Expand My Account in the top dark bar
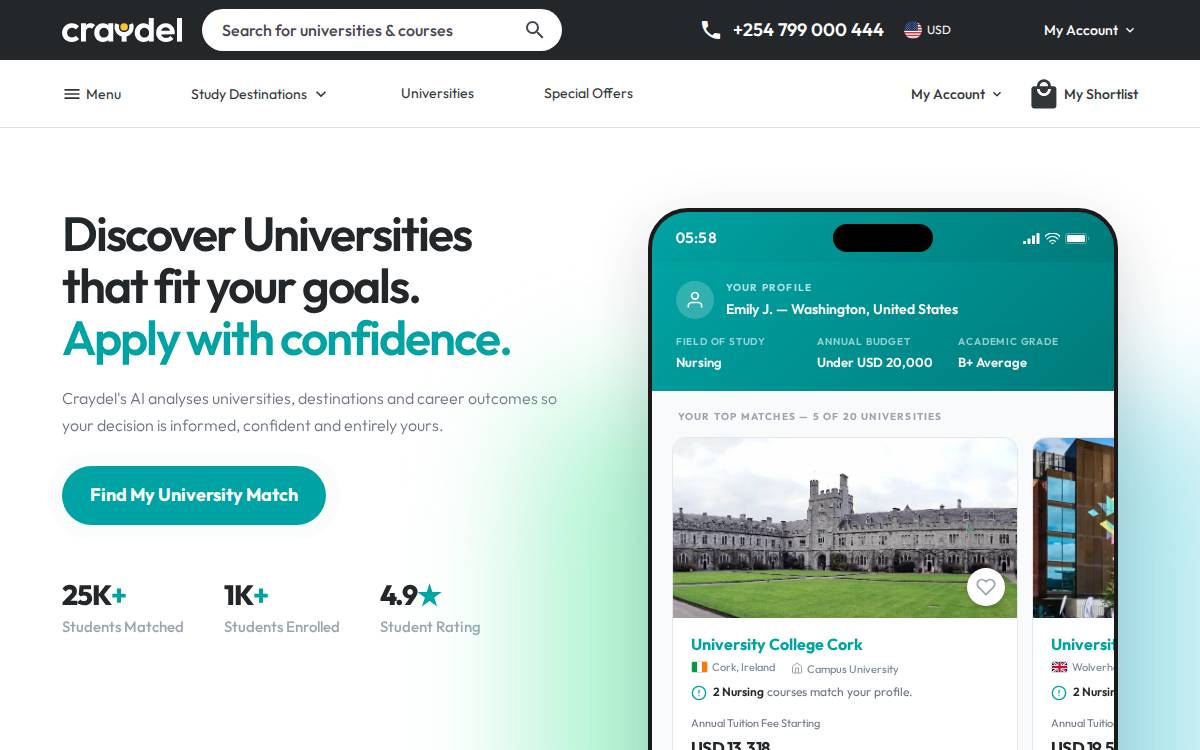Image resolution: width=1200 pixels, height=750 pixels. (x=1089, y=30)
